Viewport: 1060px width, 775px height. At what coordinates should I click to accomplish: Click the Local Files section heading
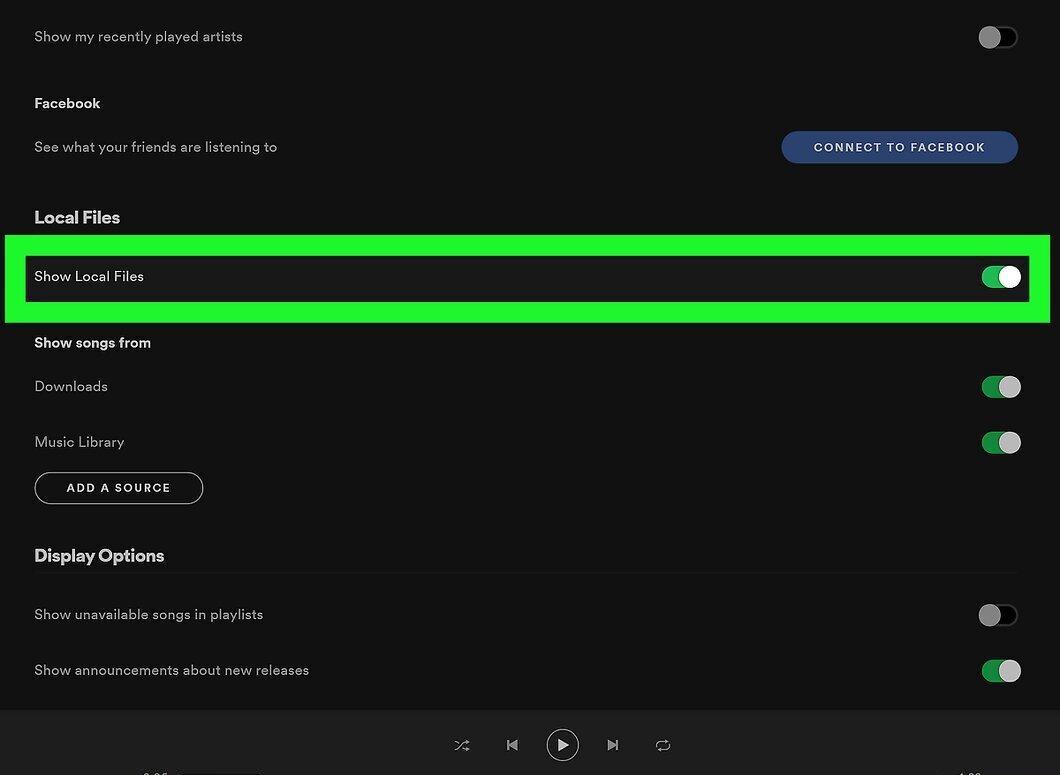[x=77, y=217]
